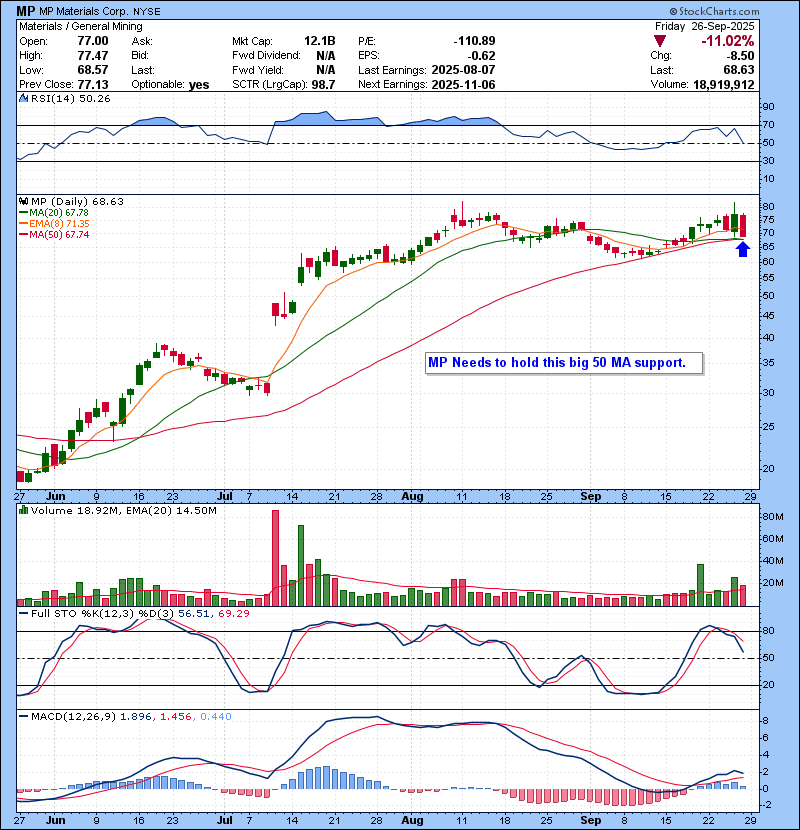The width and height of the screenshot is (800, 830).
Task: Click the Ask label
Action: click(x=142, y=41)
